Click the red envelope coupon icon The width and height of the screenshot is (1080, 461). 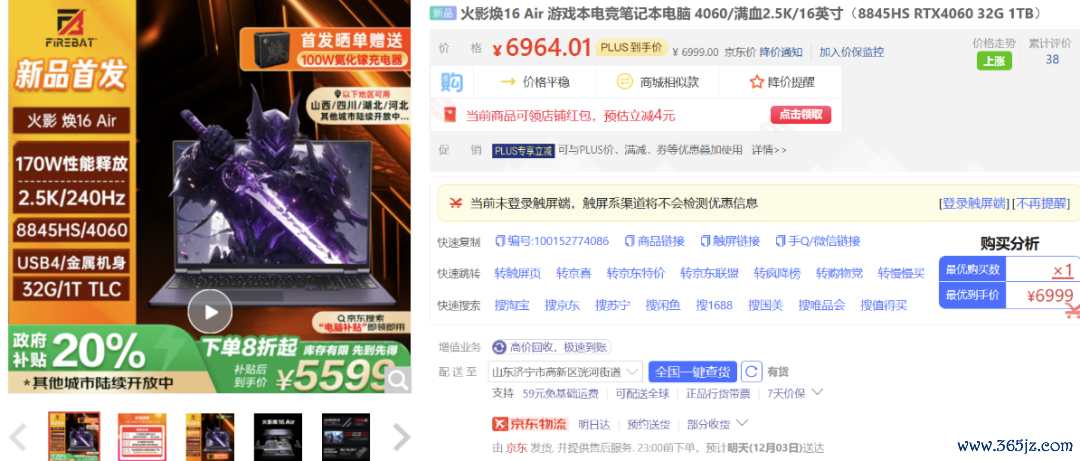tap(450, 115)
